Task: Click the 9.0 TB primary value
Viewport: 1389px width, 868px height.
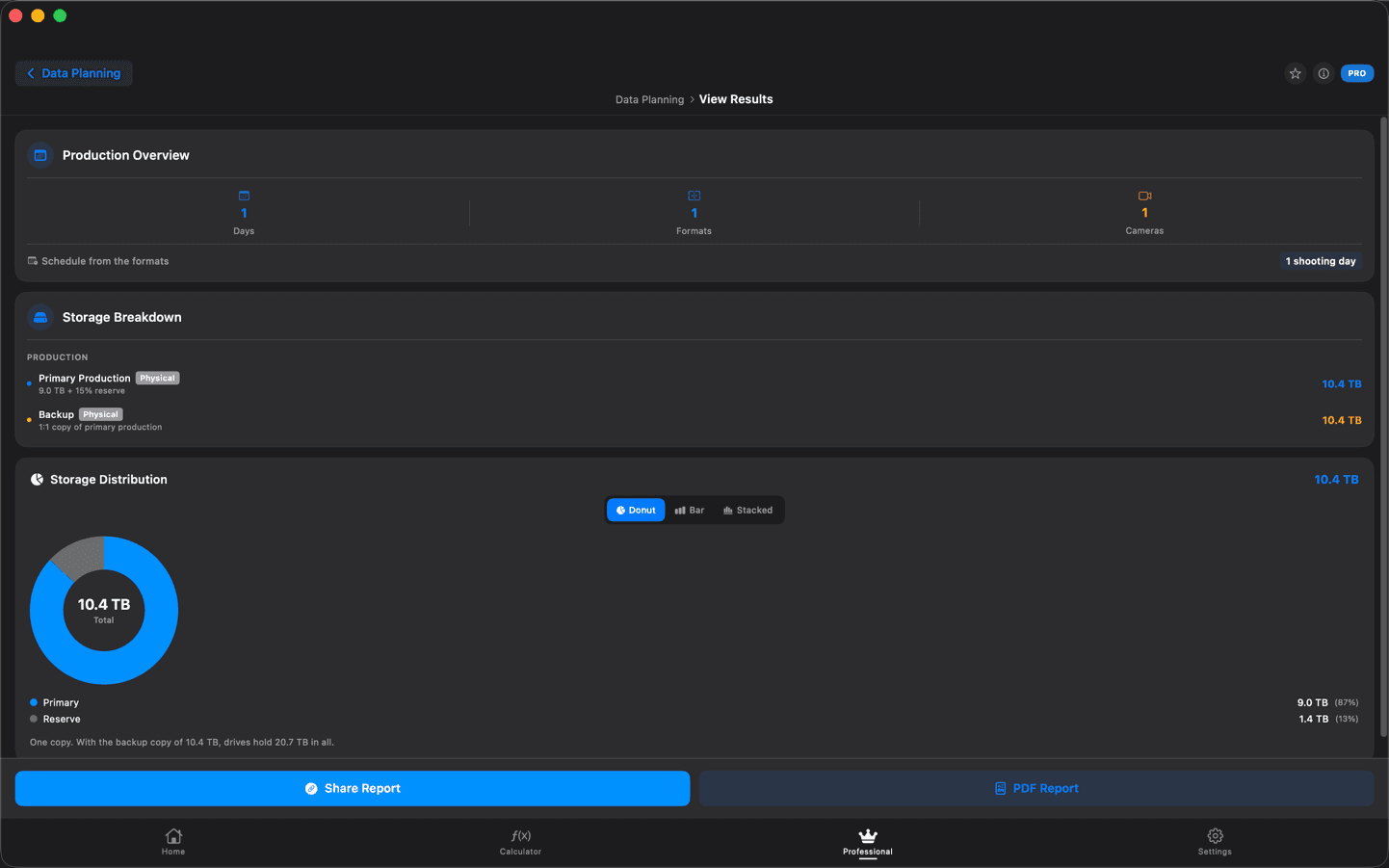Action: click(1312, 703)
